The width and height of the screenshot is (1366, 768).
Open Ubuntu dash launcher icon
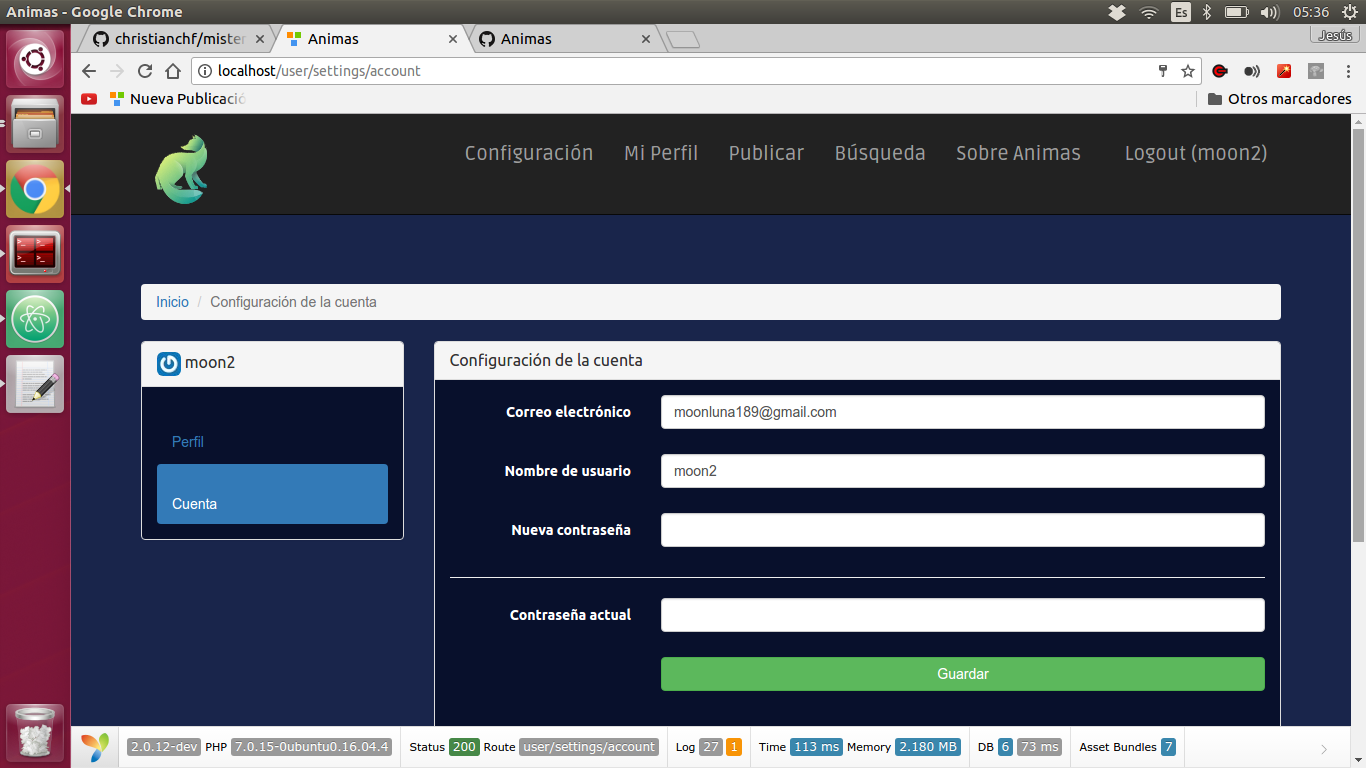tap(35, 60)
